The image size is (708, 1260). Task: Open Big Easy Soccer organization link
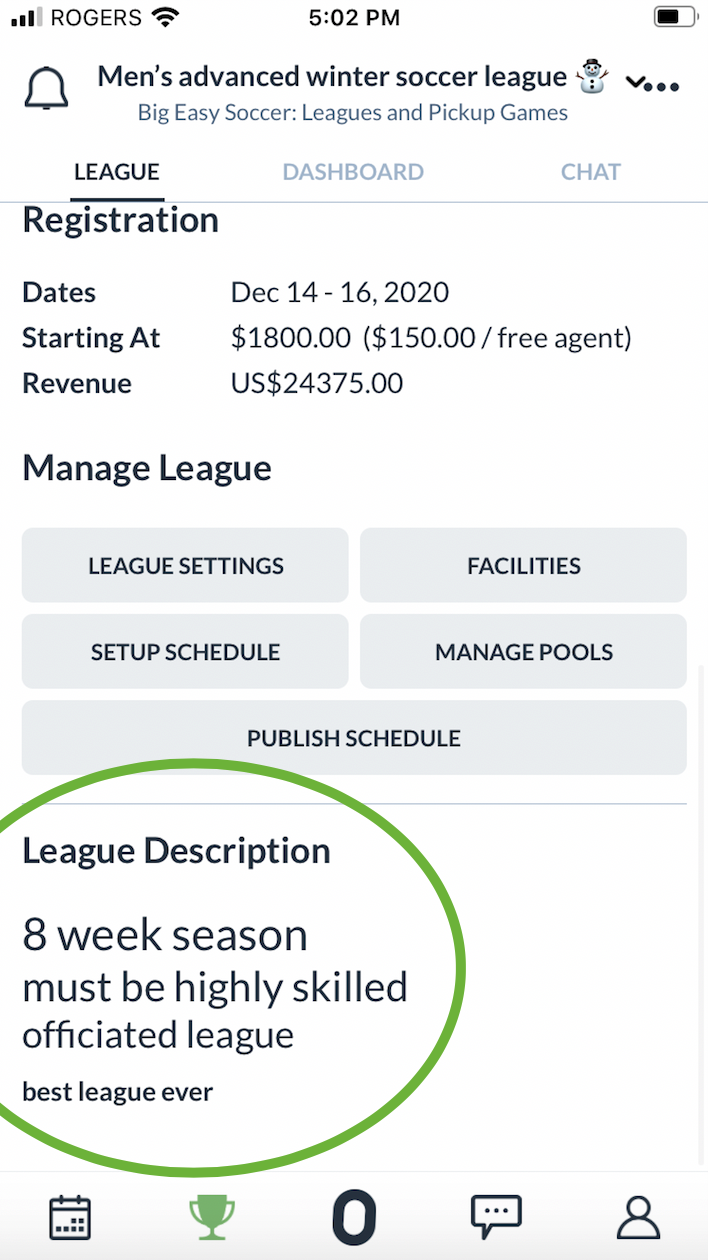[x=352, y=112]
